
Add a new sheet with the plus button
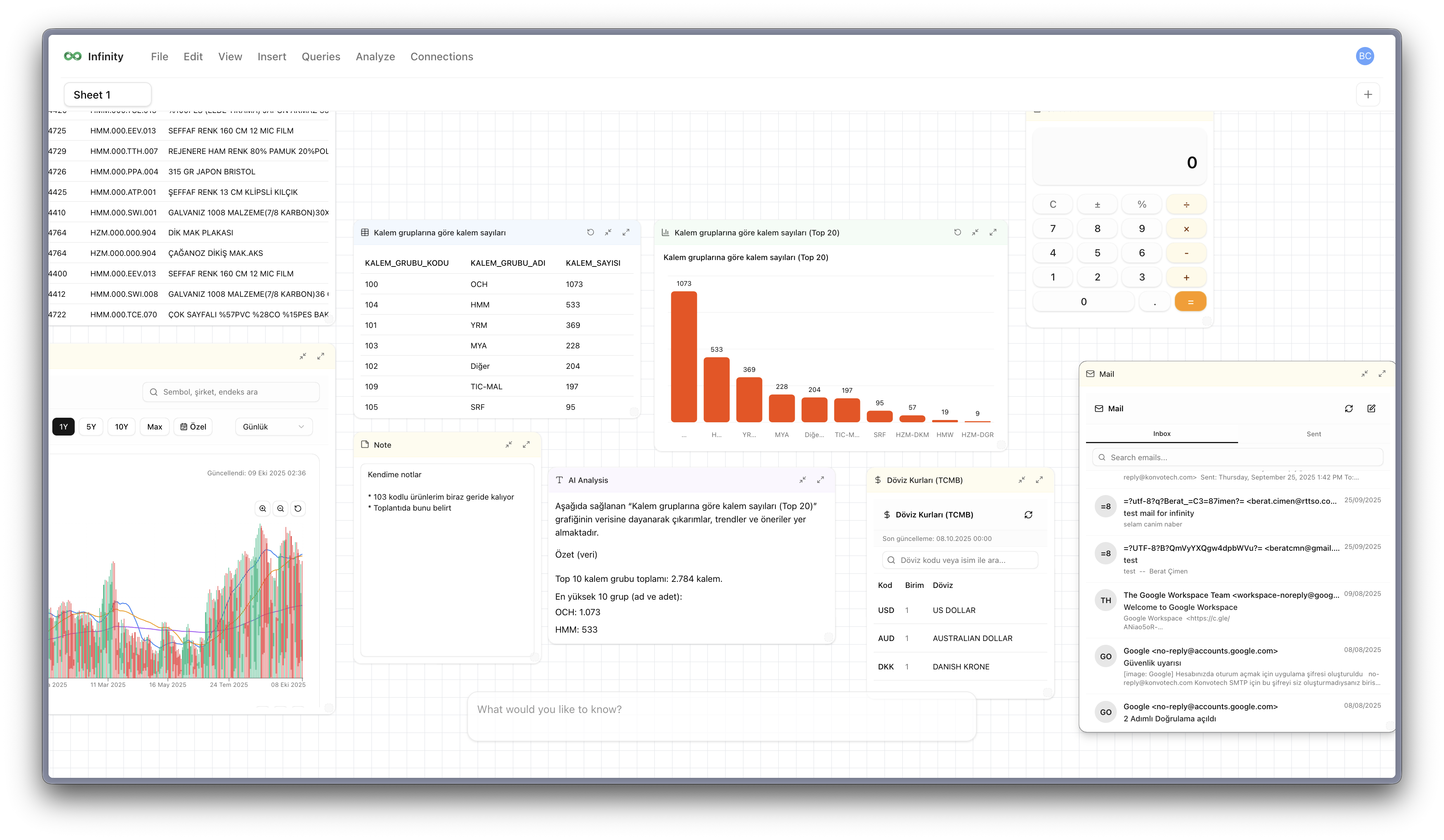[x=1367, y=94]
